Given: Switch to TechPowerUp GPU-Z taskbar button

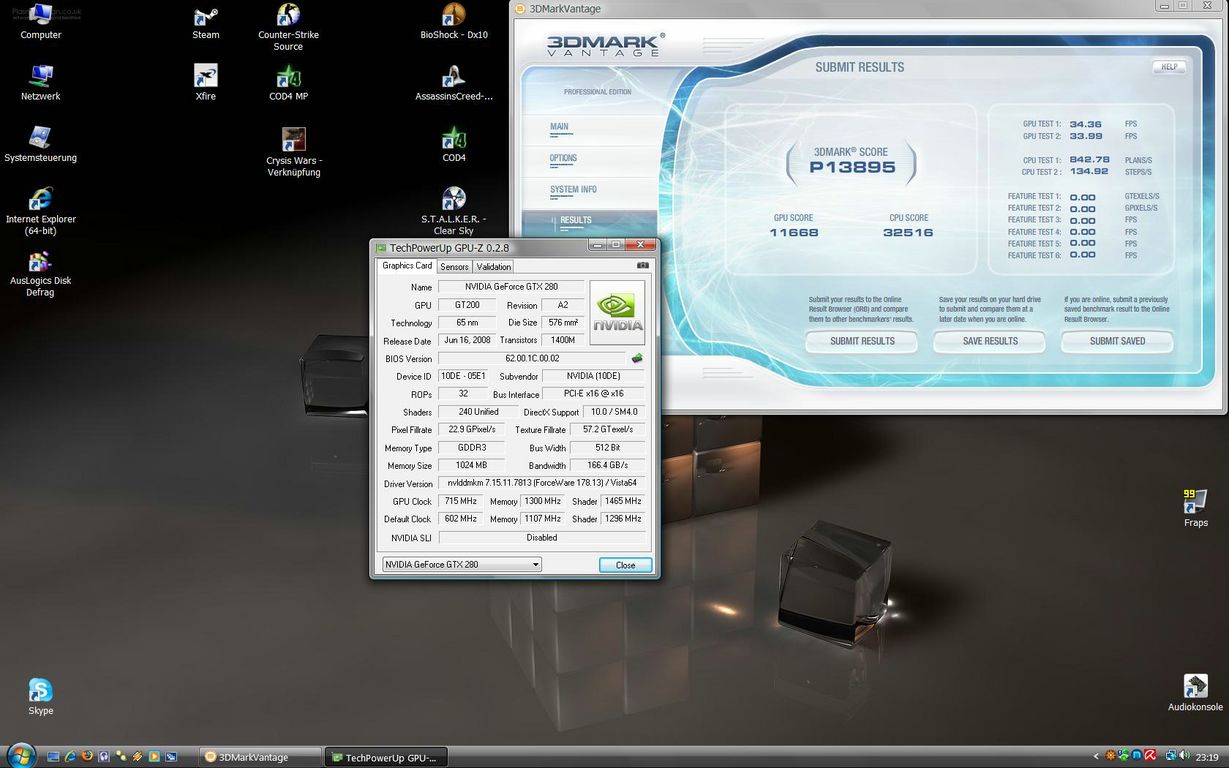Looking at the screenshot, I should (x=387, y=757).
